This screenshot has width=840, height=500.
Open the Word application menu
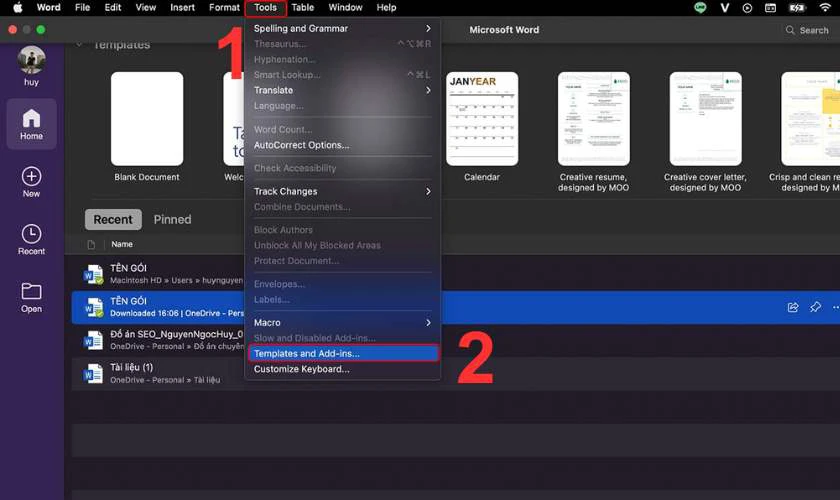[48, 8]
